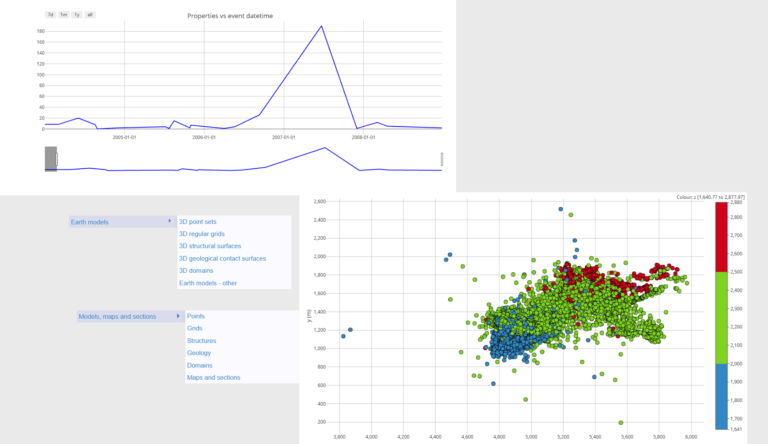Select 3D geological contact surfaces
Screen dimensions: 768x444
coord(222,258)
